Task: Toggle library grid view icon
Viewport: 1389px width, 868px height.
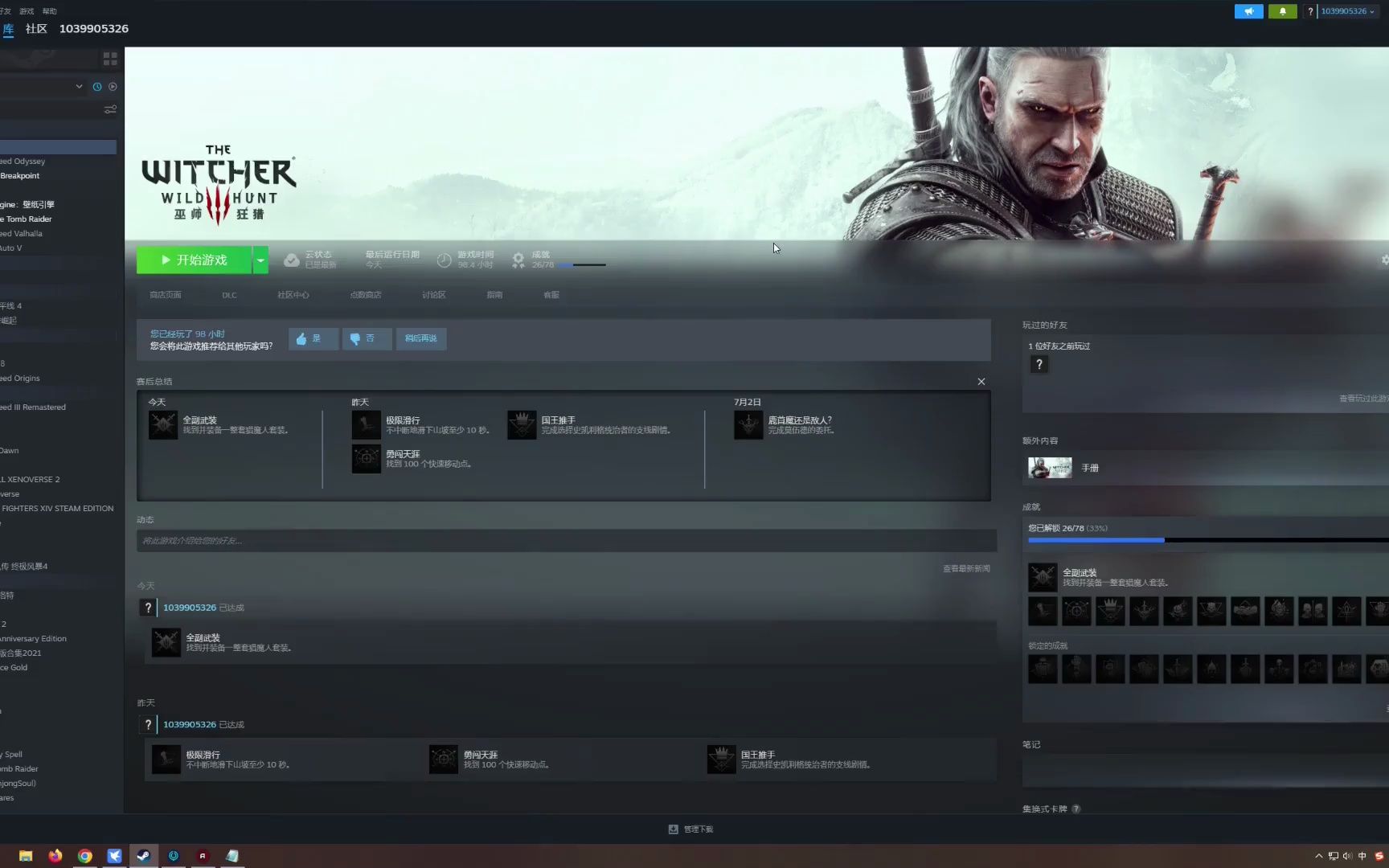Action: tap(110, 59)
